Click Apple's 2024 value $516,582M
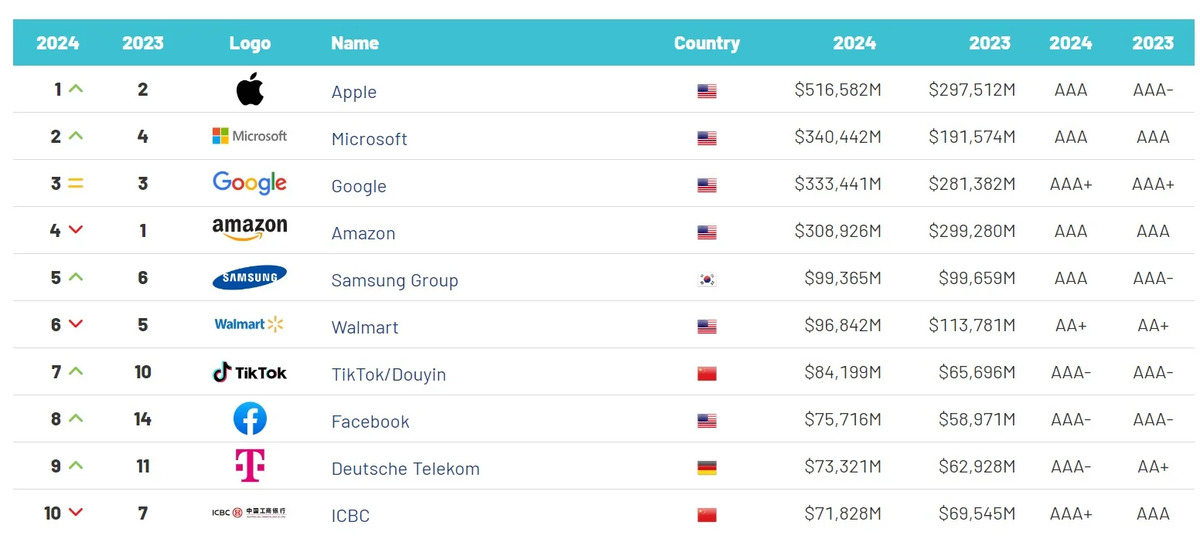1200x542 pixels. point(838,90)
